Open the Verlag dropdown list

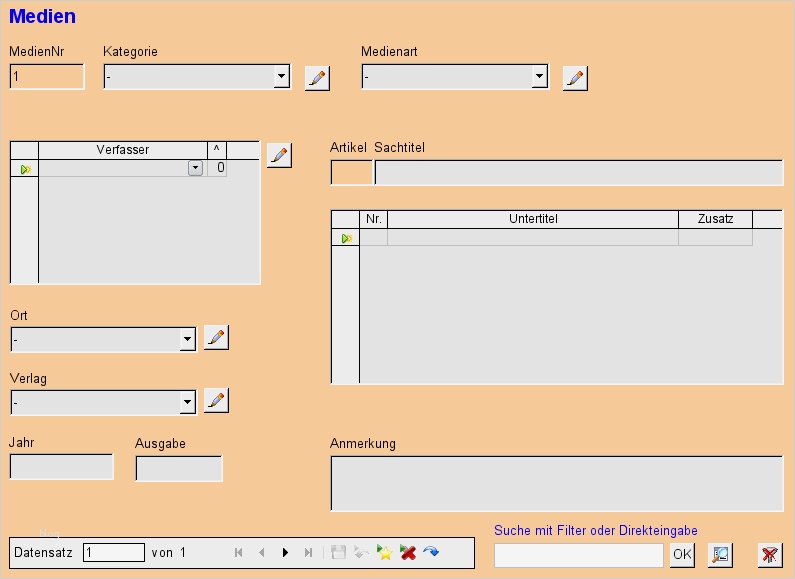(188, 403)
